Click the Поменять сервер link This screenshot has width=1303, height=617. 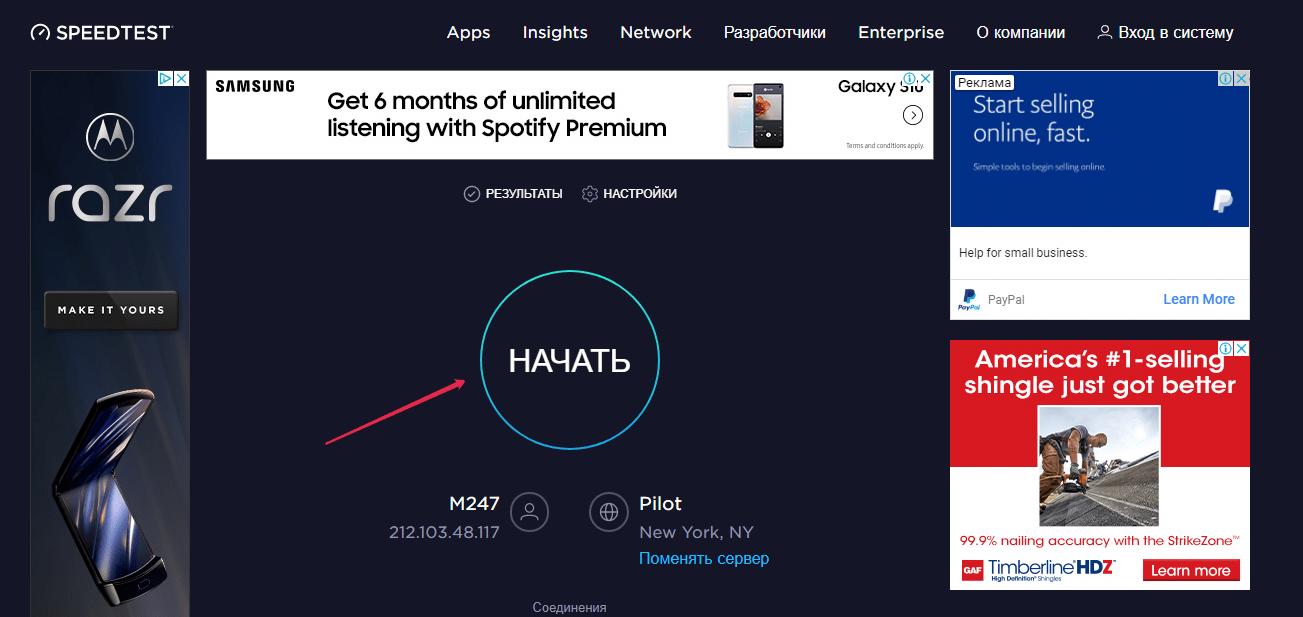[703, 558]
